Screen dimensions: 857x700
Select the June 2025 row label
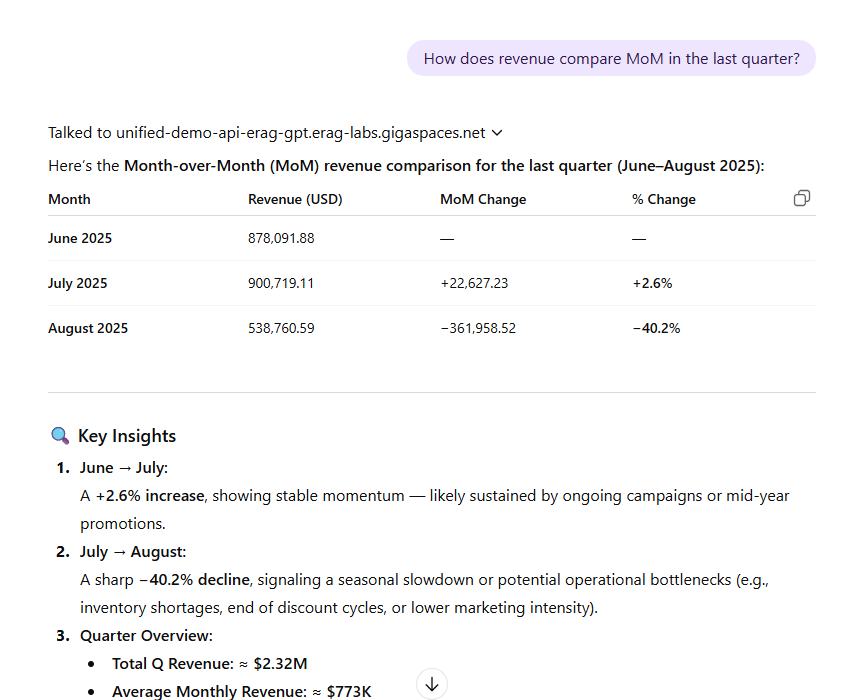coord(80,238)
